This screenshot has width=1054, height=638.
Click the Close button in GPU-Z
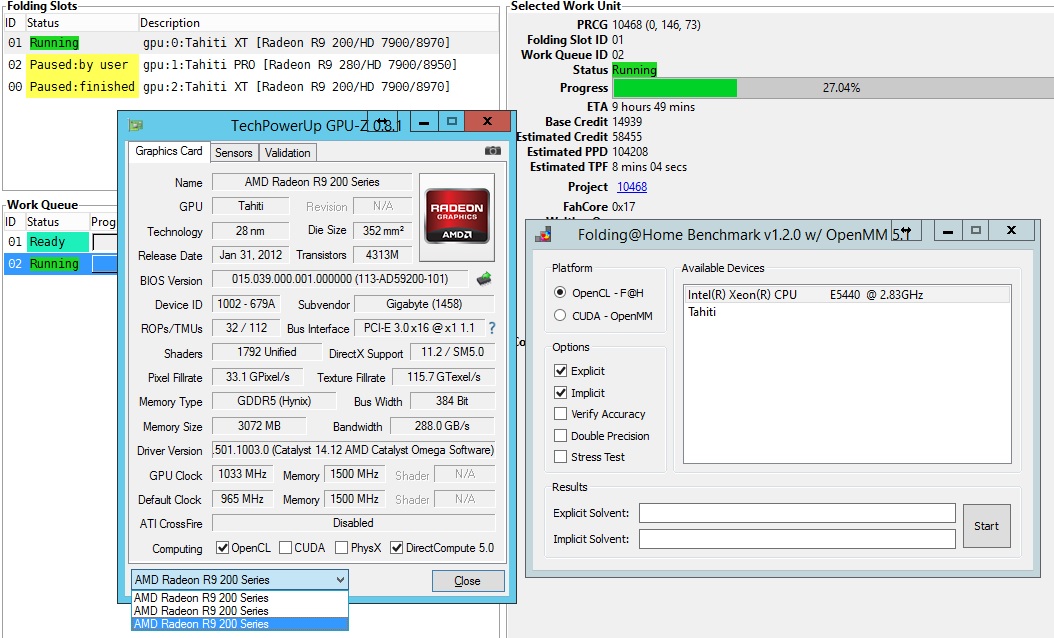[x=468, y=581]
